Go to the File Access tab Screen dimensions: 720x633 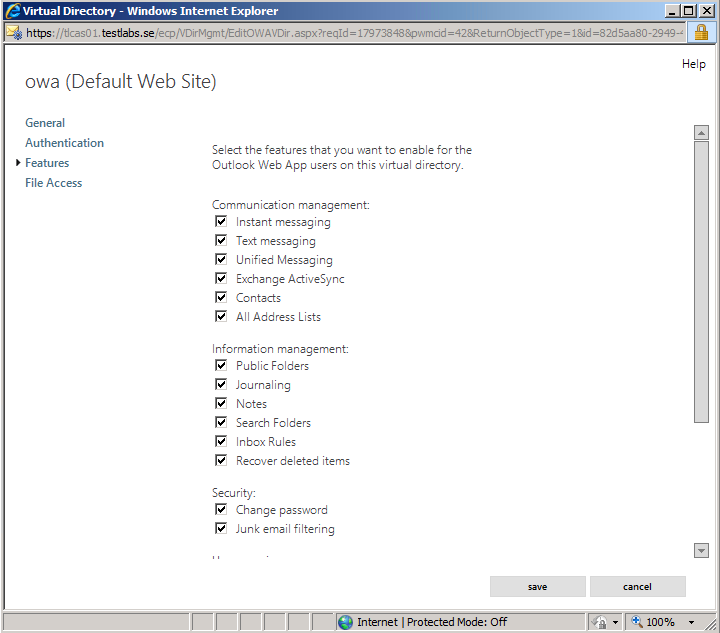(53, 183)
